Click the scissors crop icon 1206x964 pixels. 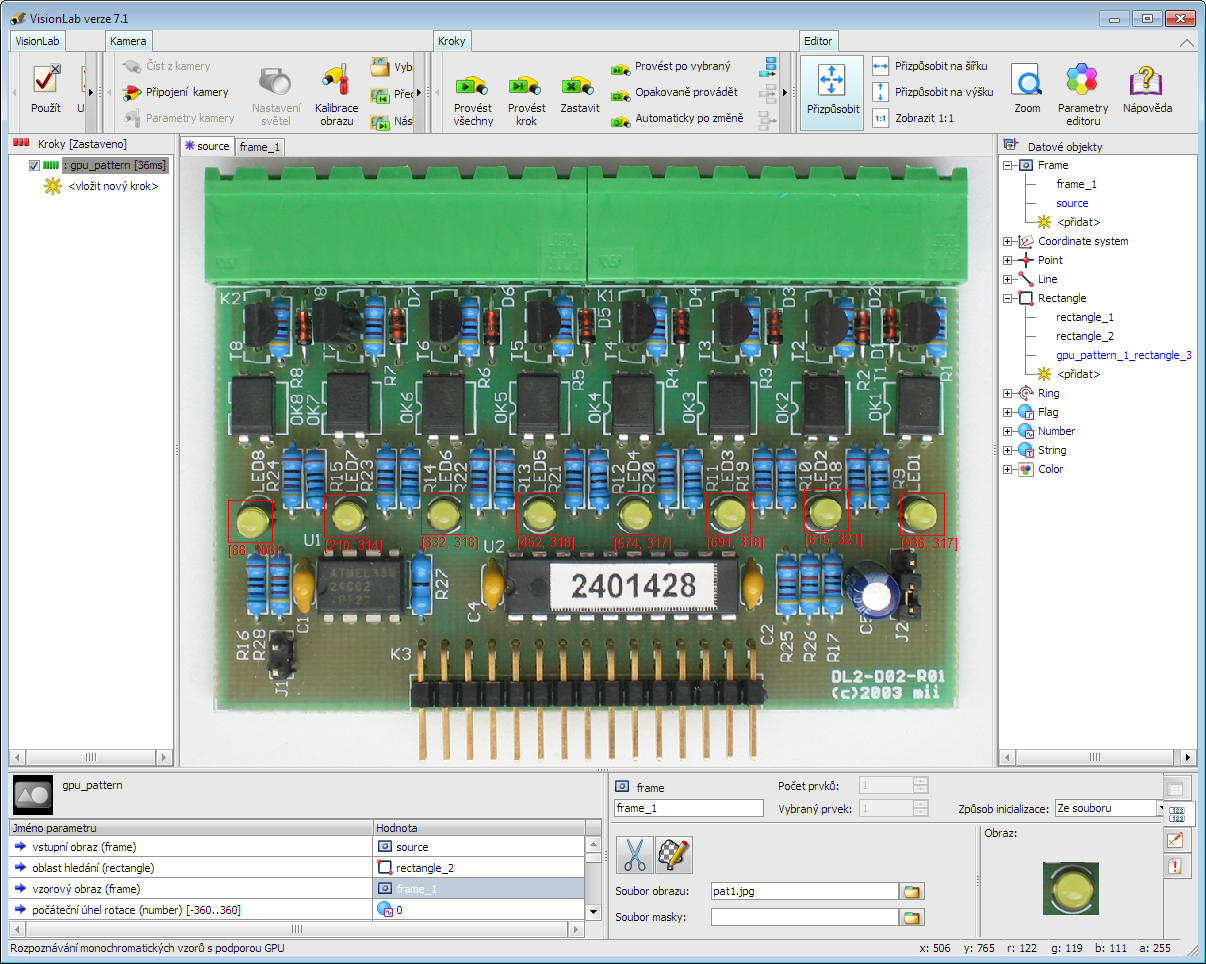coord(634,854)
